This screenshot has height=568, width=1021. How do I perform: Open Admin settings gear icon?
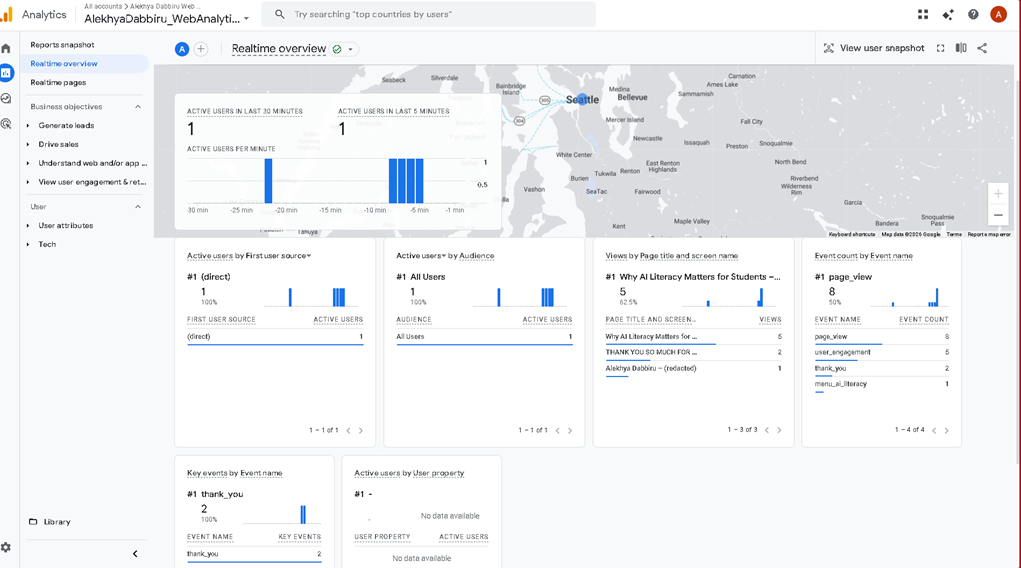(x=6, y=547)
